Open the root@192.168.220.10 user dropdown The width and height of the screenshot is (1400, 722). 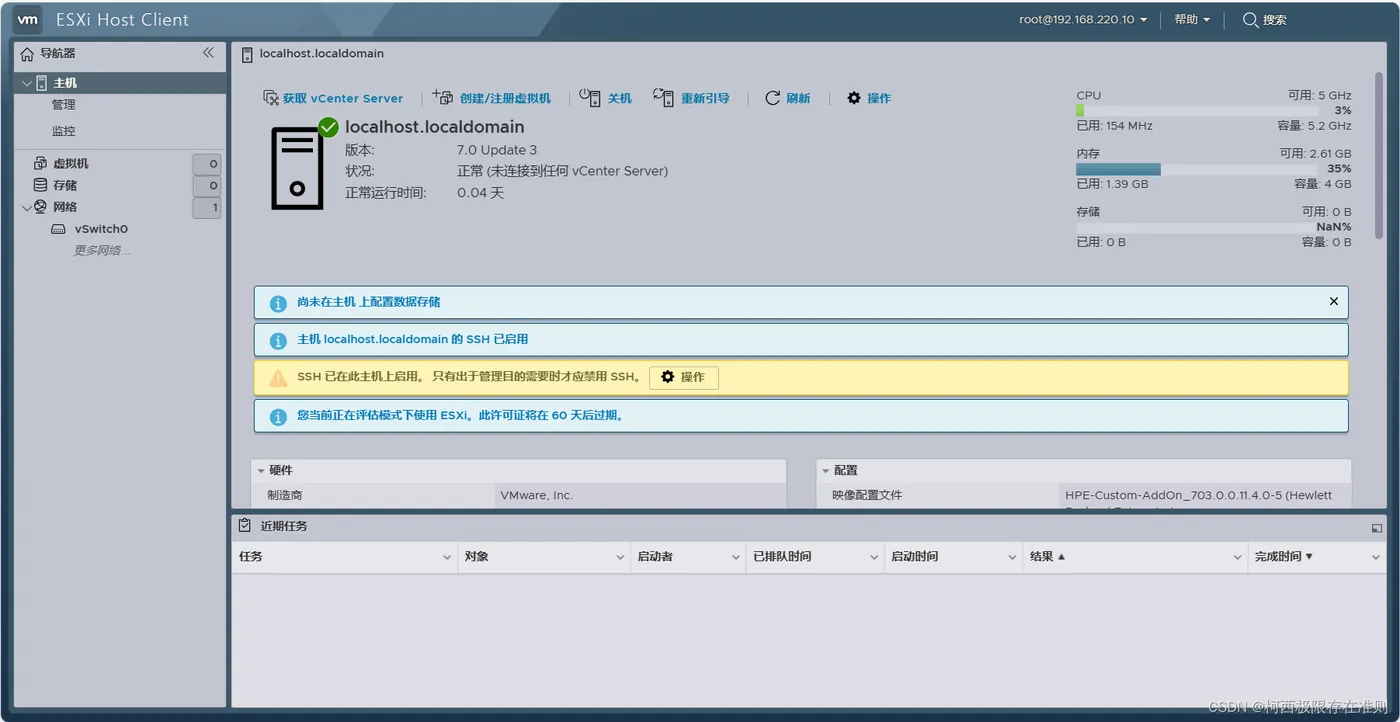1083,19
